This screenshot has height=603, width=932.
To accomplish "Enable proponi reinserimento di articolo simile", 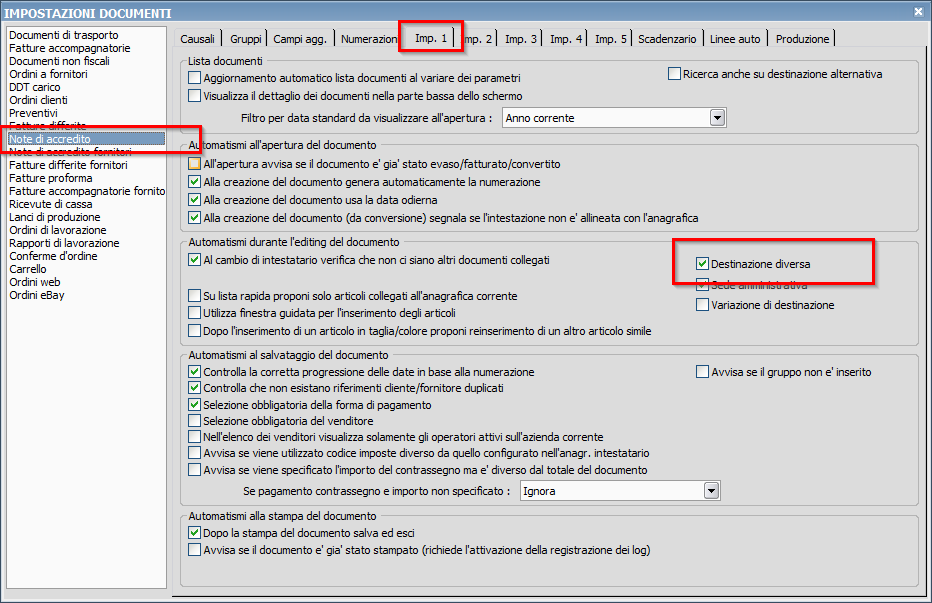I will click(x=194, y=331).
